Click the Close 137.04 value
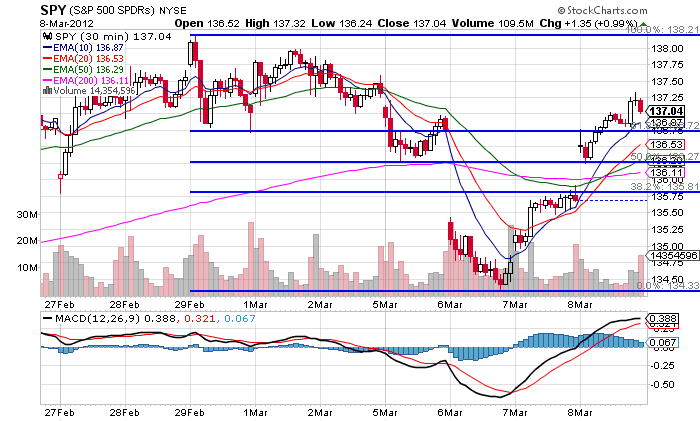The width and height of the screenshot is (700, 421). point(412,23)
